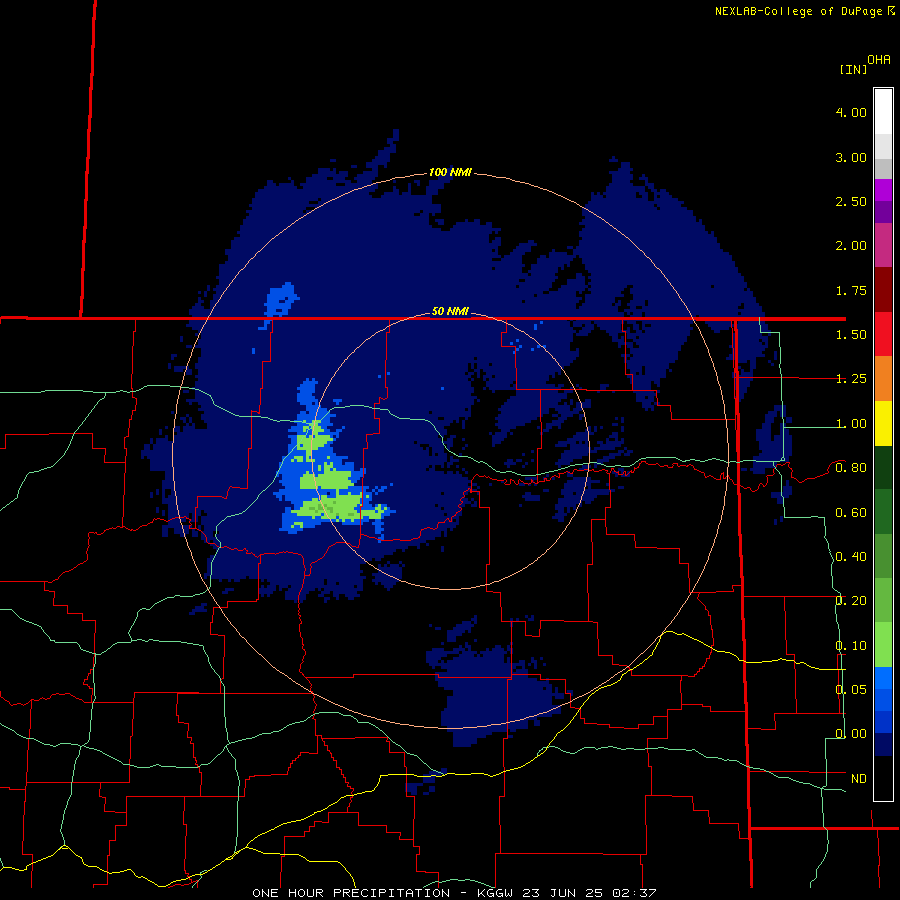Select the 0.10 legend value

(x=851, y=646)
